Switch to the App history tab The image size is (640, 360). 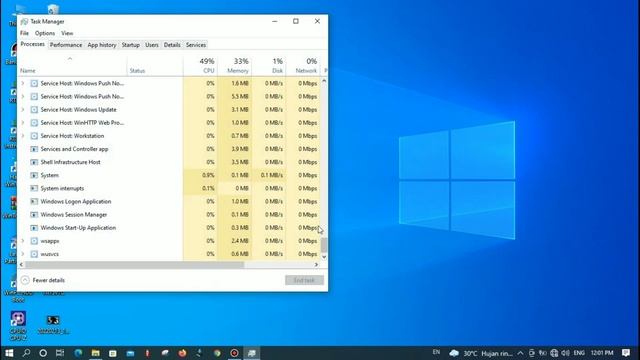tap(102, 45)
